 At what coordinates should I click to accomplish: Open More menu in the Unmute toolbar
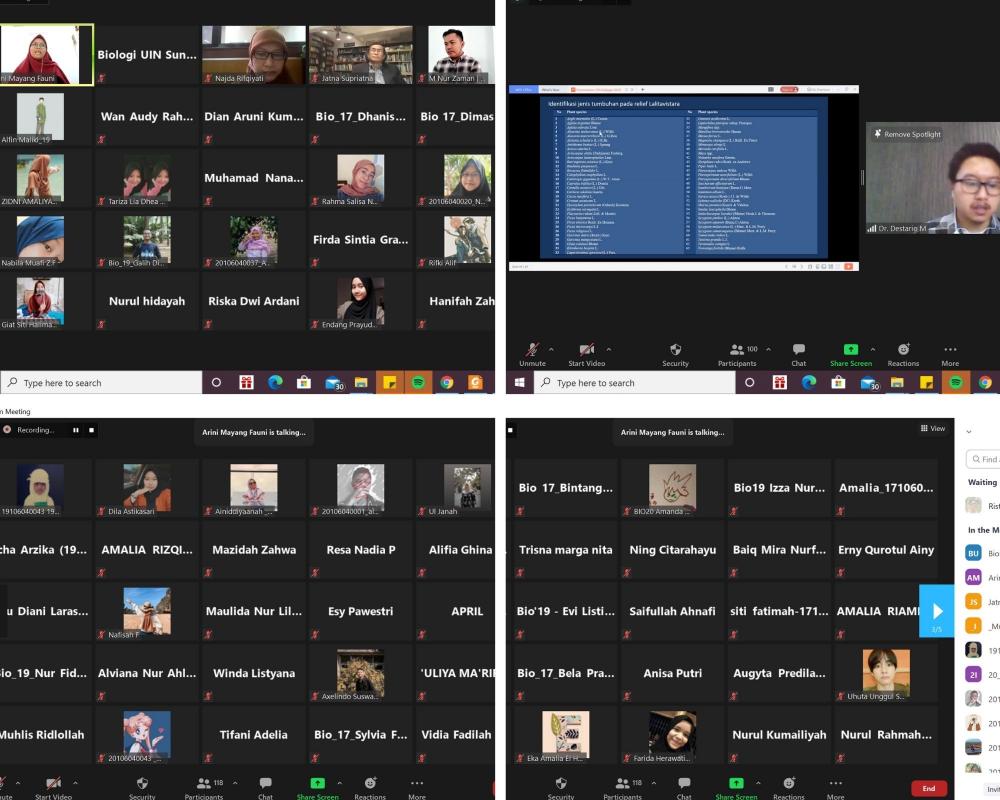[x=950, y=352]
